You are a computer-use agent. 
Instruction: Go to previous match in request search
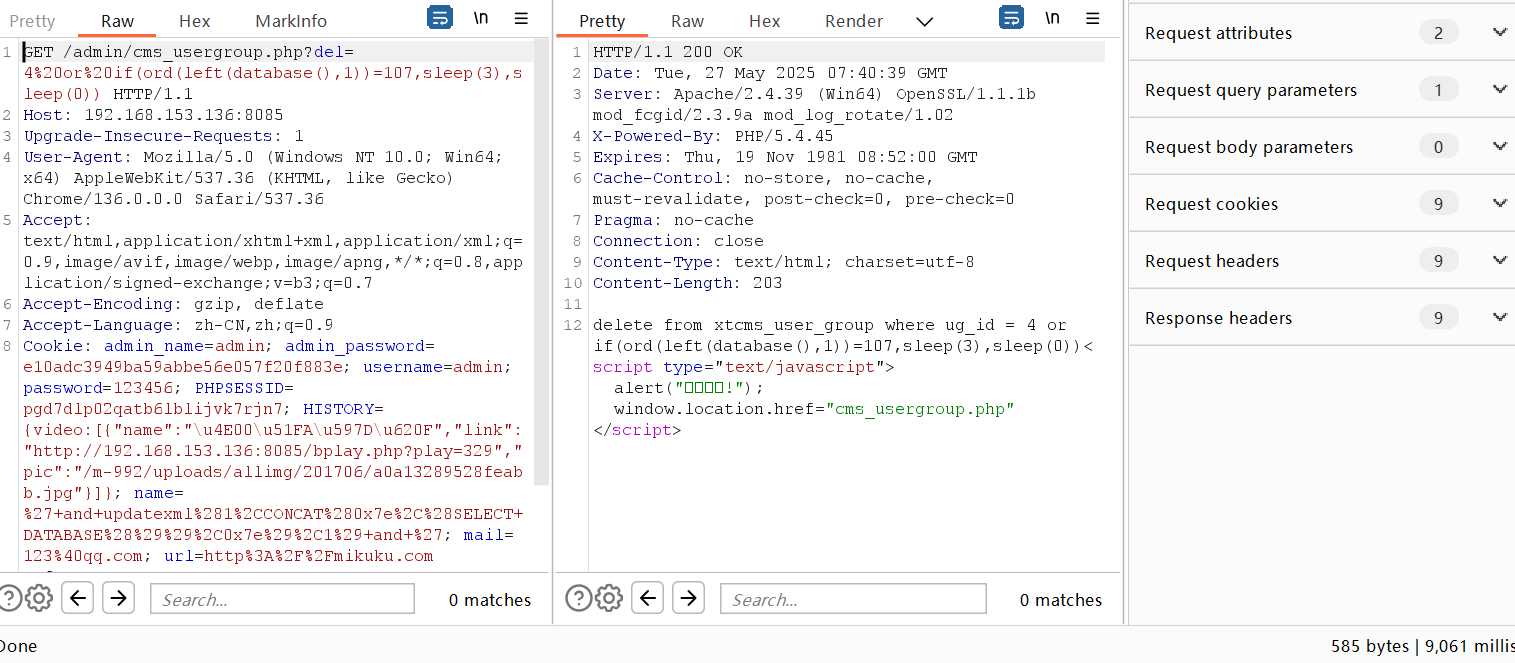tap(78, 598)
